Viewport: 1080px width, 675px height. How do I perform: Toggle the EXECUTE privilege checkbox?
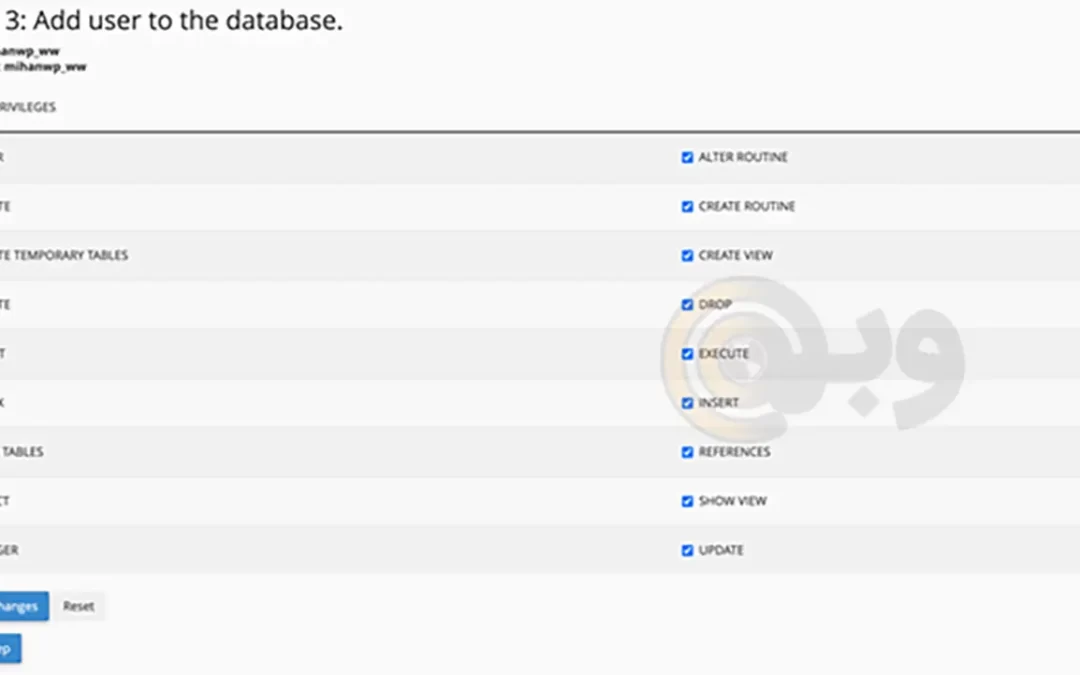tap(687, 354)
